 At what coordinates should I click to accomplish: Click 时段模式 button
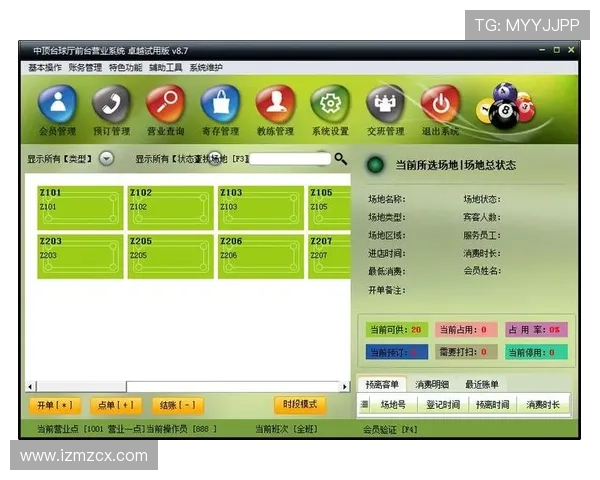click(300, 404)
